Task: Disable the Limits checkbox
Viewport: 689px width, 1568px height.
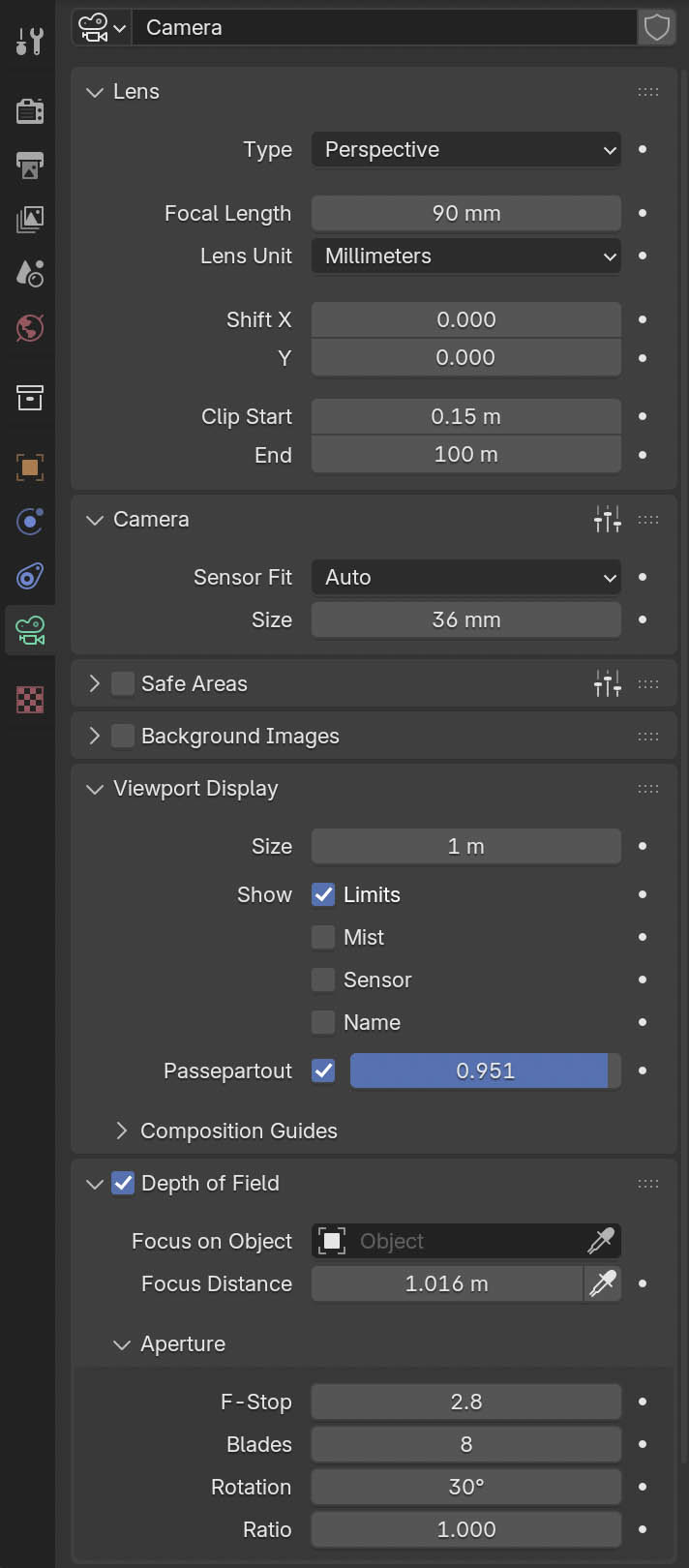Action: point(323,894)
